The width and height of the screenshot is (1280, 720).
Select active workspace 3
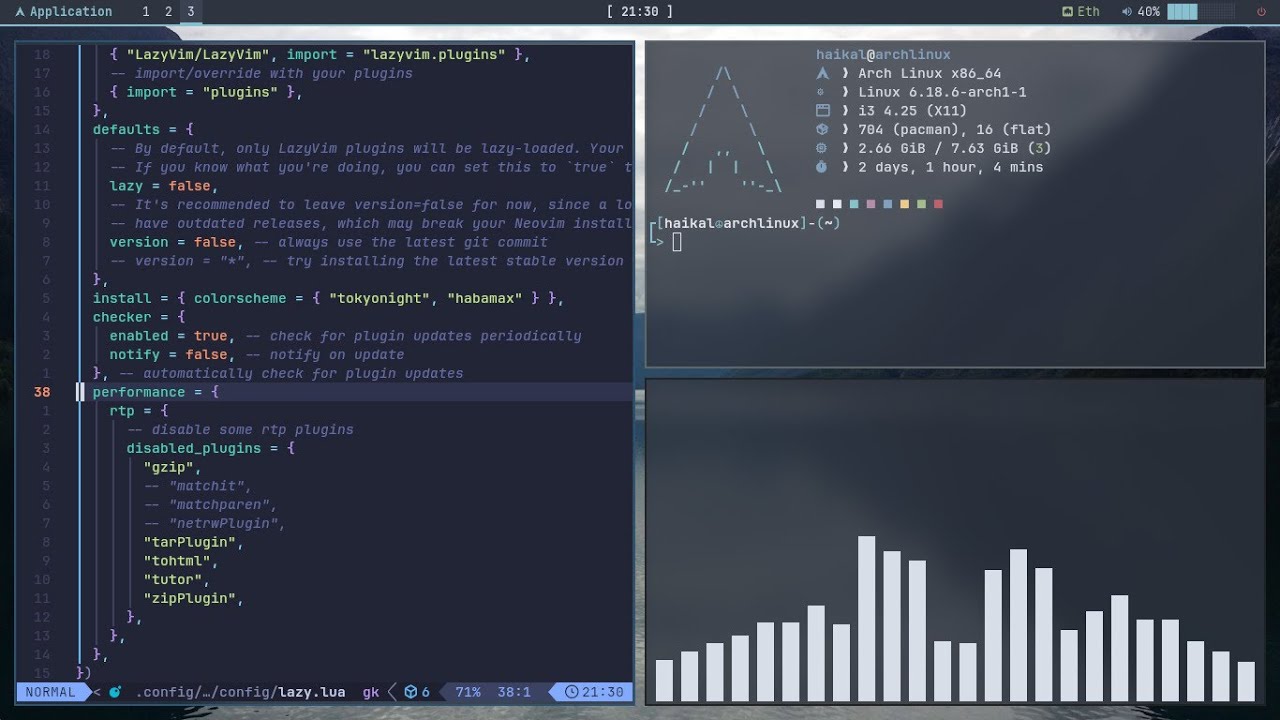pyautogui.click(x=190, y=12)
